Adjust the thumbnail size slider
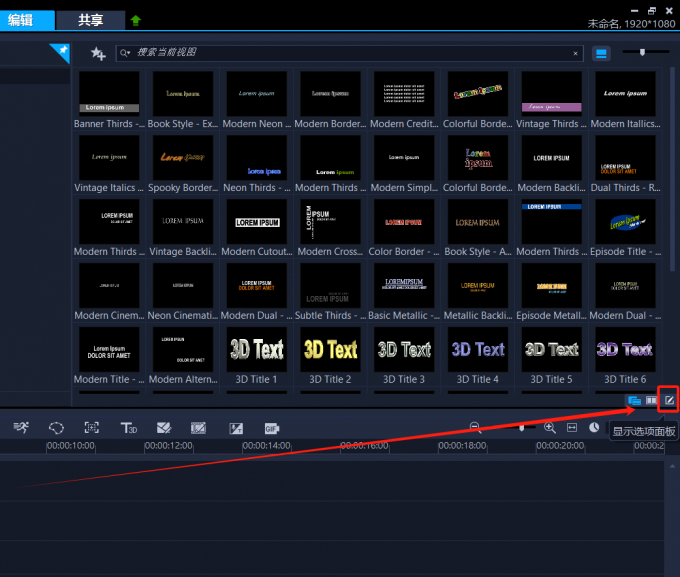Image resolution: width=680 pixels, height=577 pixels. tap(642, 52)
